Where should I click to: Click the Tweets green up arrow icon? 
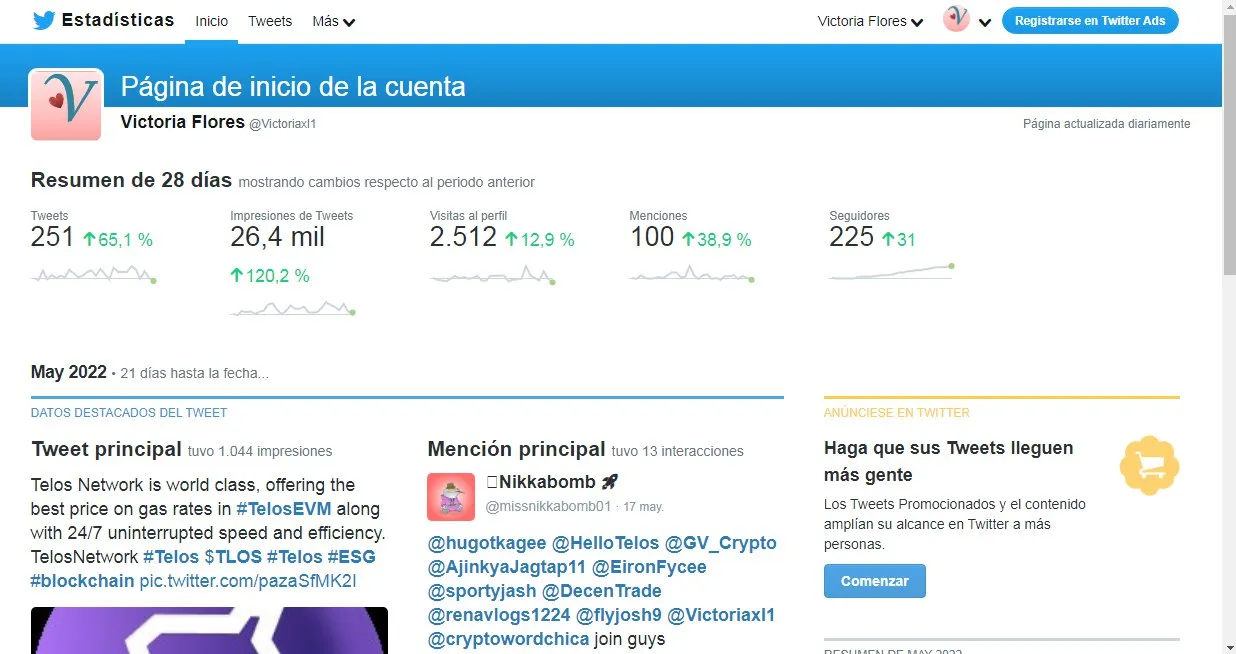click(88, 240)
